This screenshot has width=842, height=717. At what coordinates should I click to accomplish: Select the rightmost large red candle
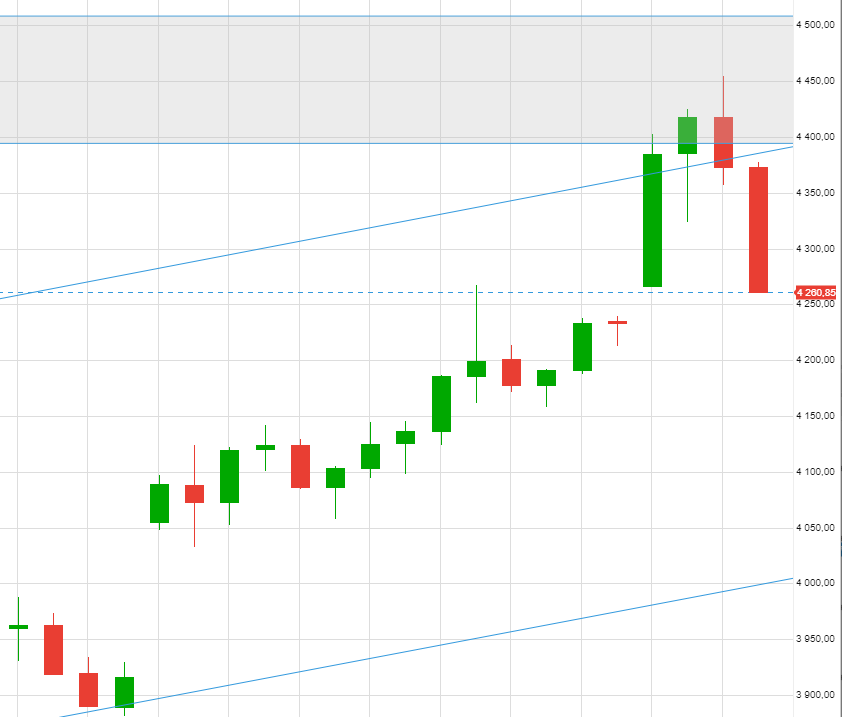pos(758,230)
